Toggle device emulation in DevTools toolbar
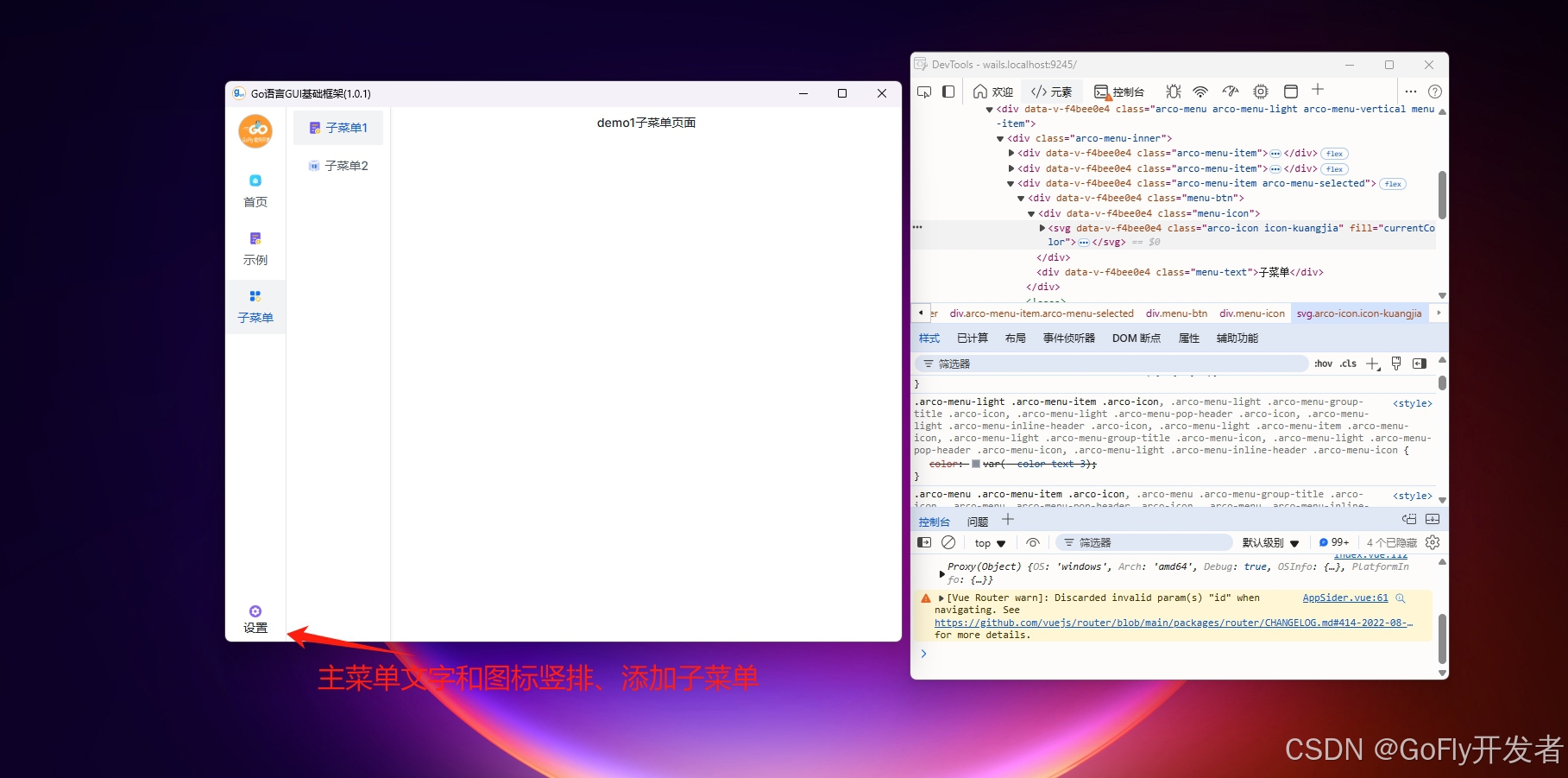1568x778 pixels. click(x=948, y=92)
